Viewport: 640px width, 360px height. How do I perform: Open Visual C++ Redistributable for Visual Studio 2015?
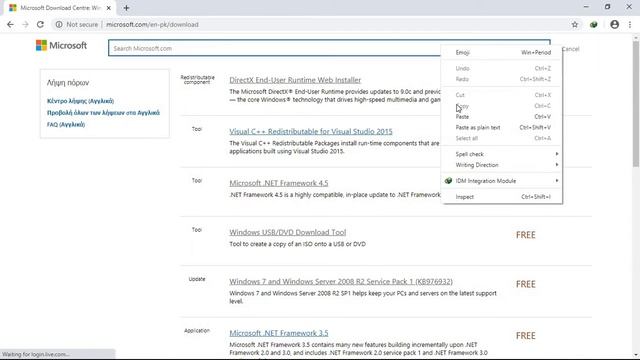[311, 131]
